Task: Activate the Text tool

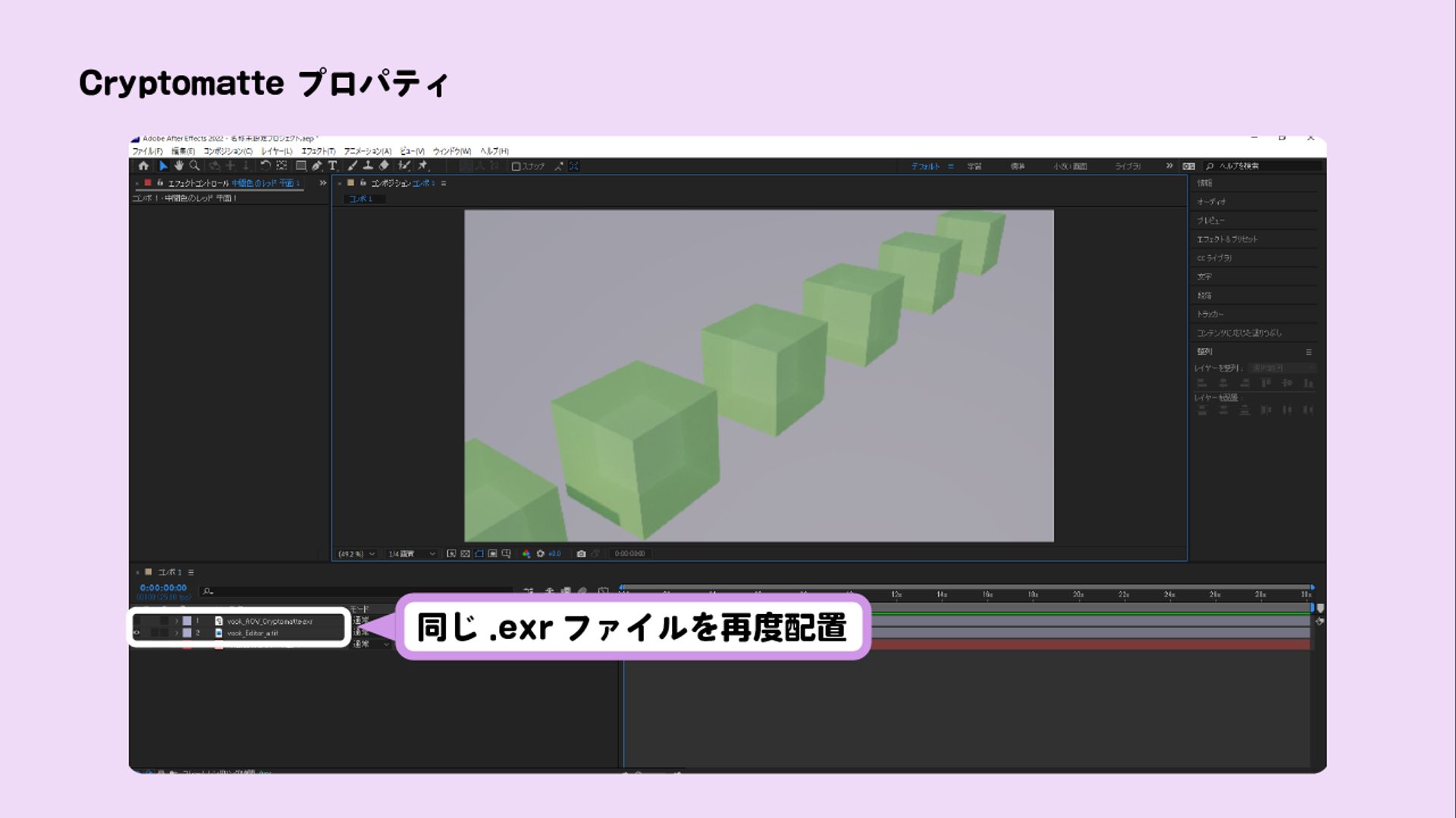Action: [332, 166]
